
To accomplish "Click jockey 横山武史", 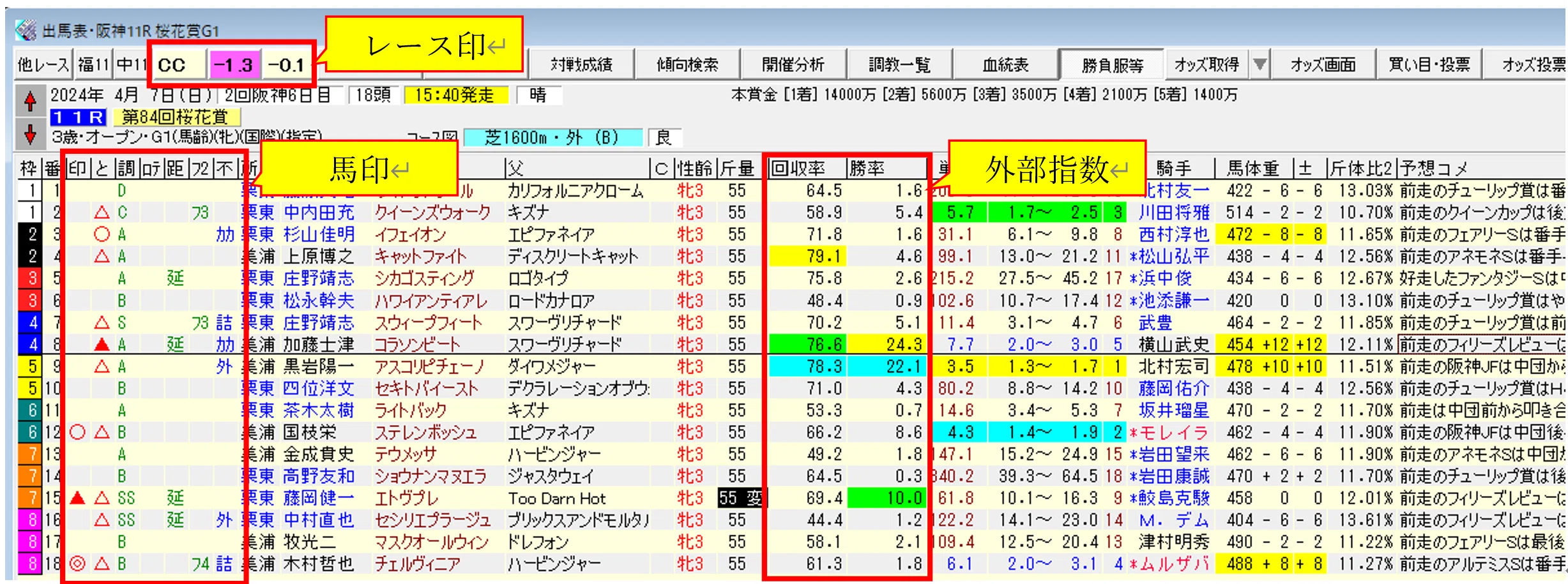I will pyautogui.click(x=1174, y=345).
